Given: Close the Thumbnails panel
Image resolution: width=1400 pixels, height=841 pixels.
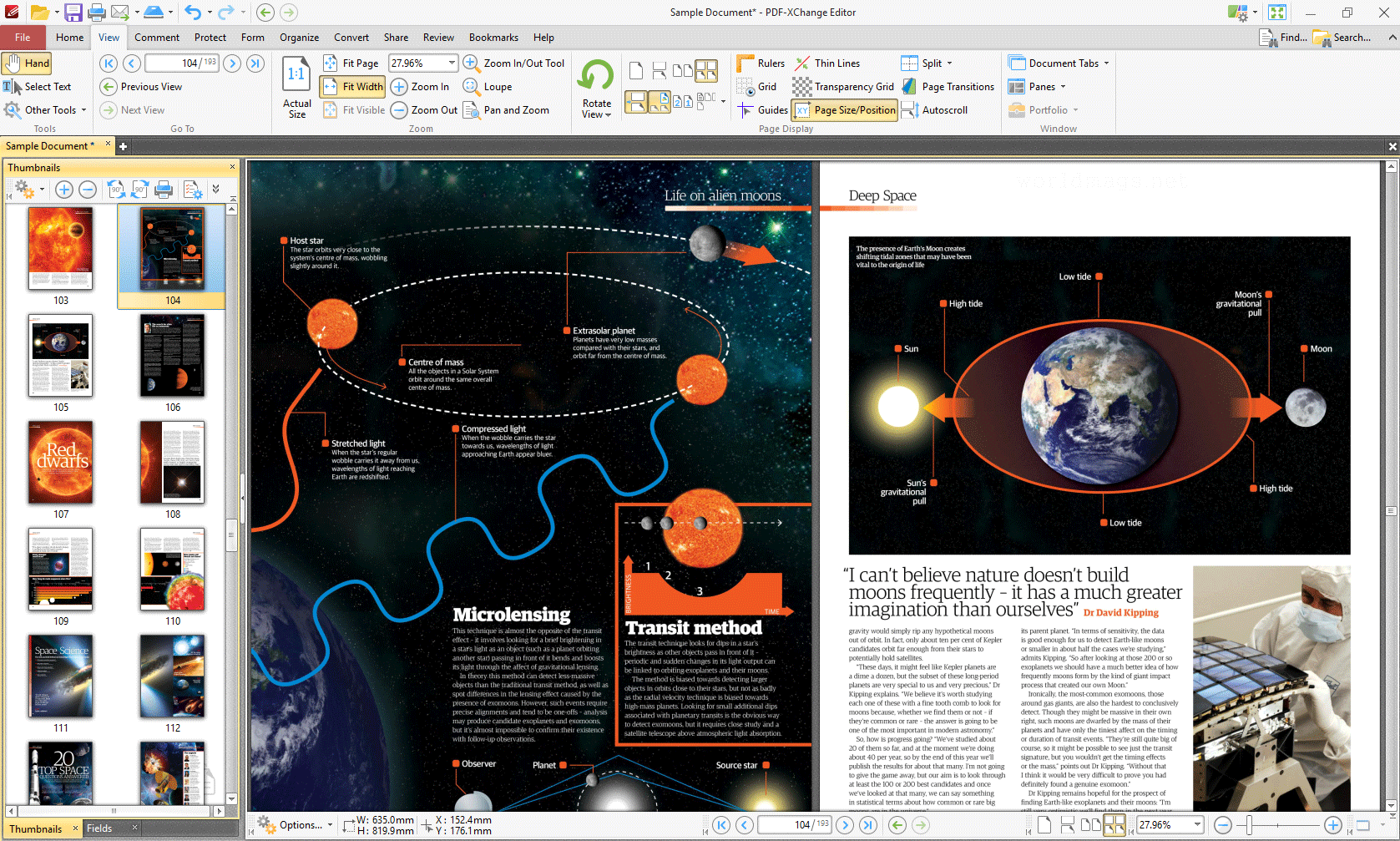Looking at the screenshot, I should click(232, 167).
